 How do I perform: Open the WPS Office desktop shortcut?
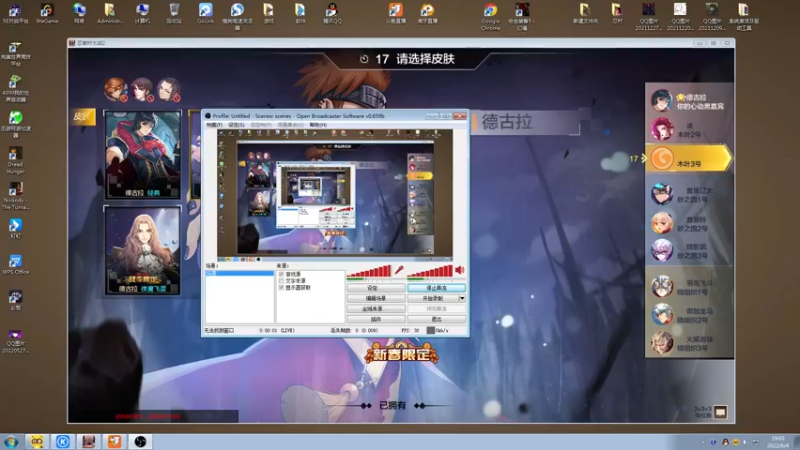15,265
